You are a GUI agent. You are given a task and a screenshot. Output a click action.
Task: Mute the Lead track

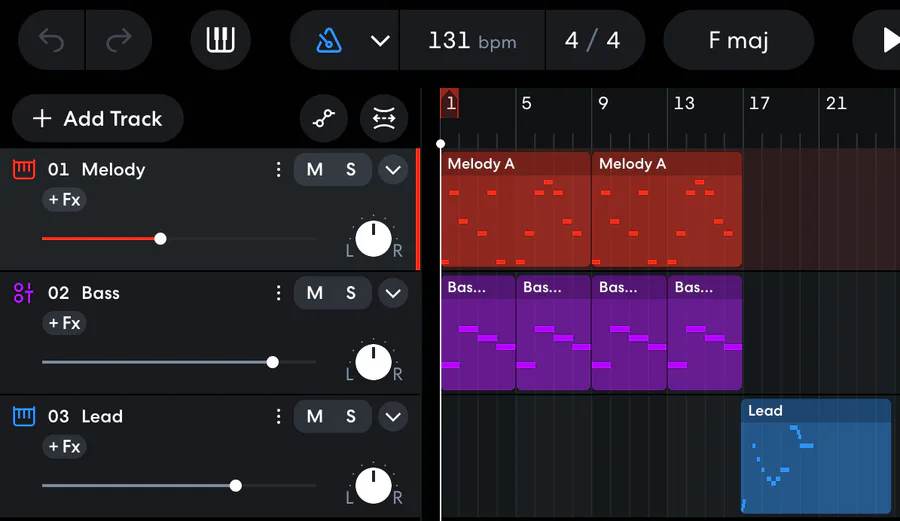click(x=315, y=416)
